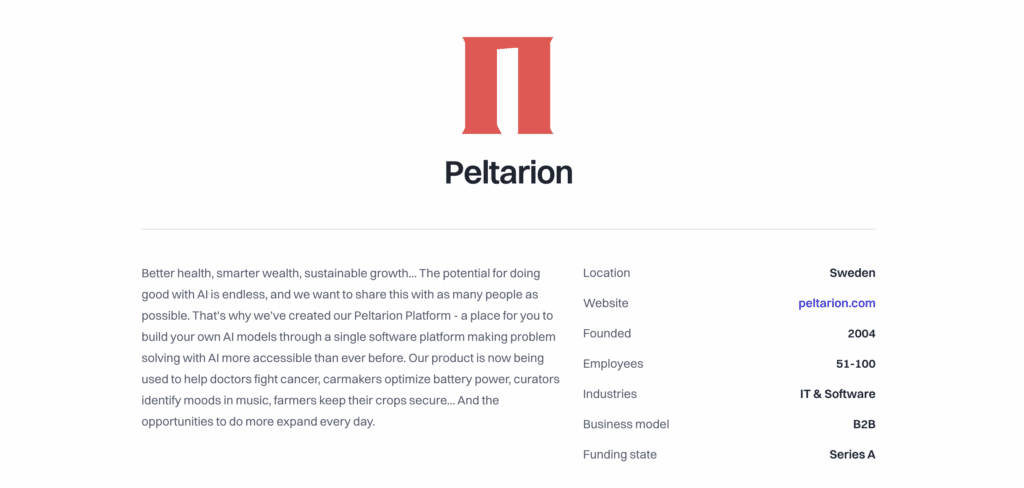Click the Peltarion company name heading
The width and height of the screenshot is (1024, 488).
pos(508,172)
